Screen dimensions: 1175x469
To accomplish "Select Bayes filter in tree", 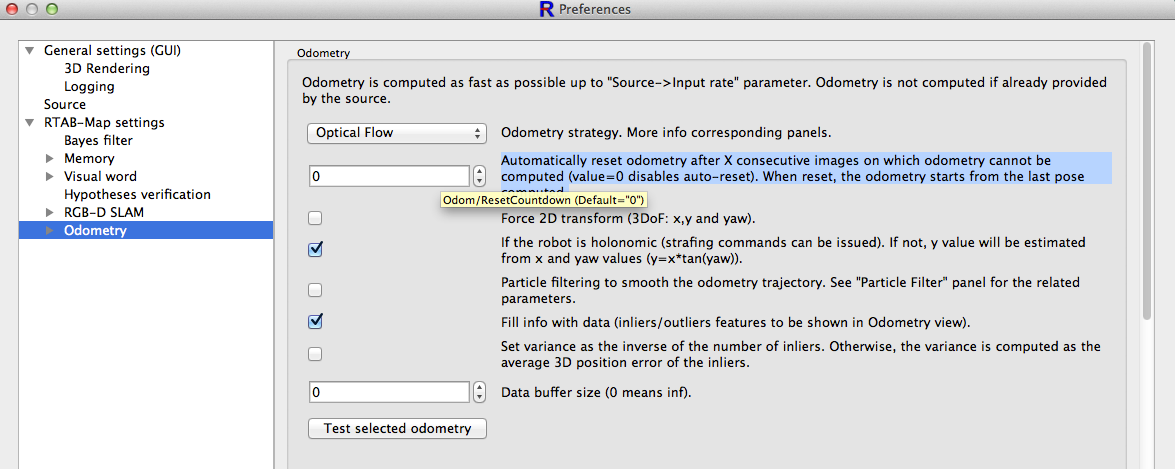I will click(x=98, y=141).
